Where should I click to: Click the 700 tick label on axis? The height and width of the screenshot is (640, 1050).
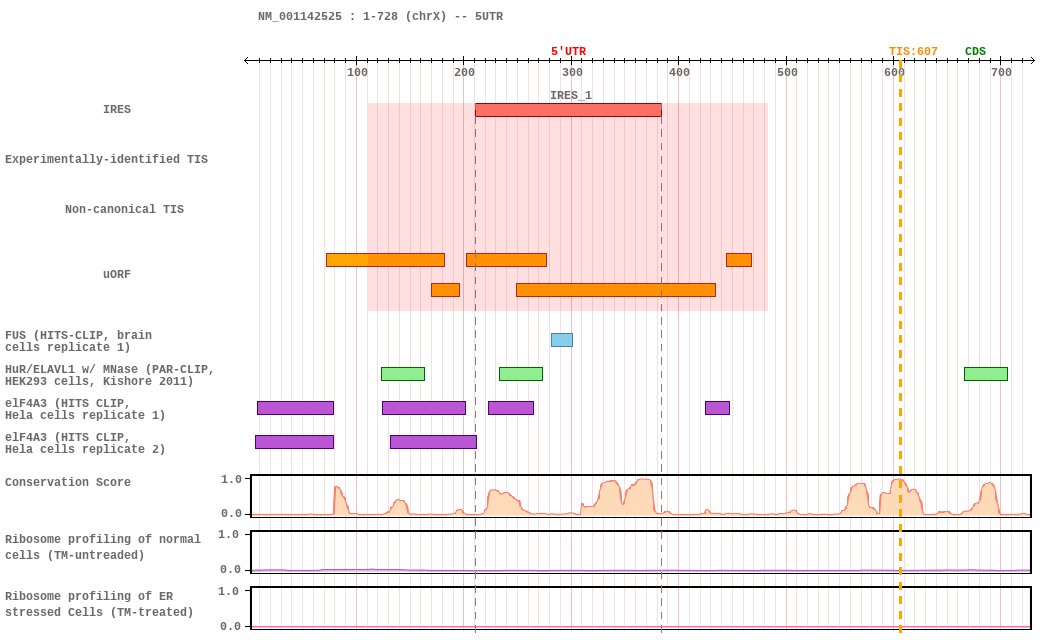pos(1001,72)
